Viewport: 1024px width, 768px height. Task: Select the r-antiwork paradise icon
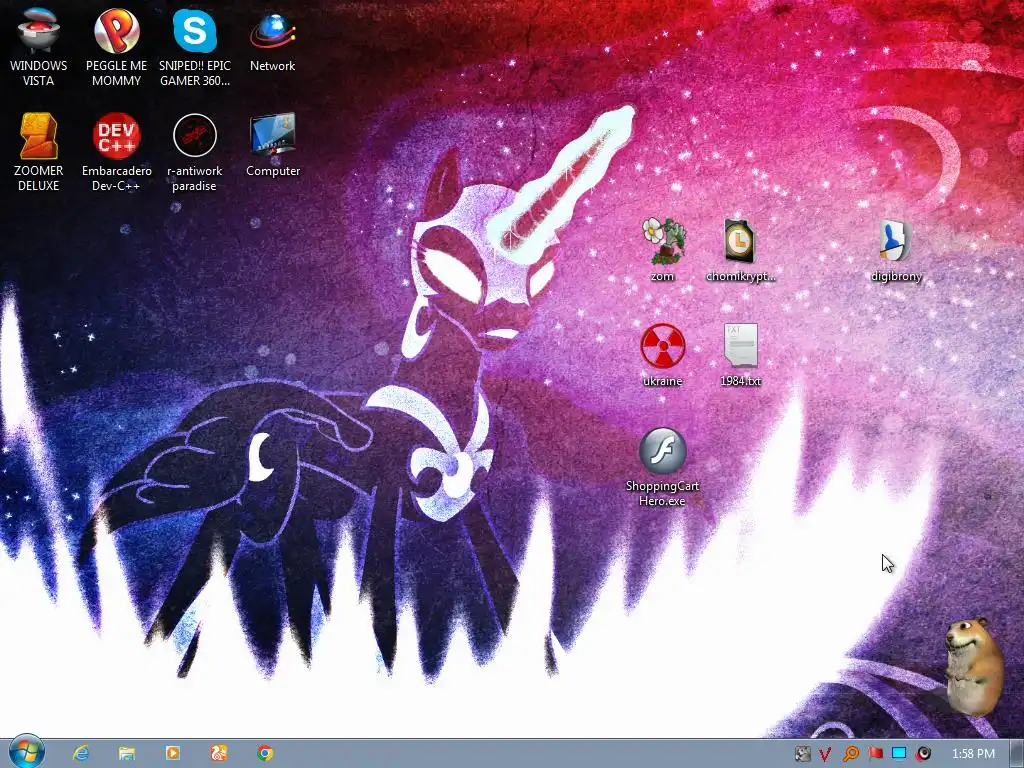(x=195, y=152)
